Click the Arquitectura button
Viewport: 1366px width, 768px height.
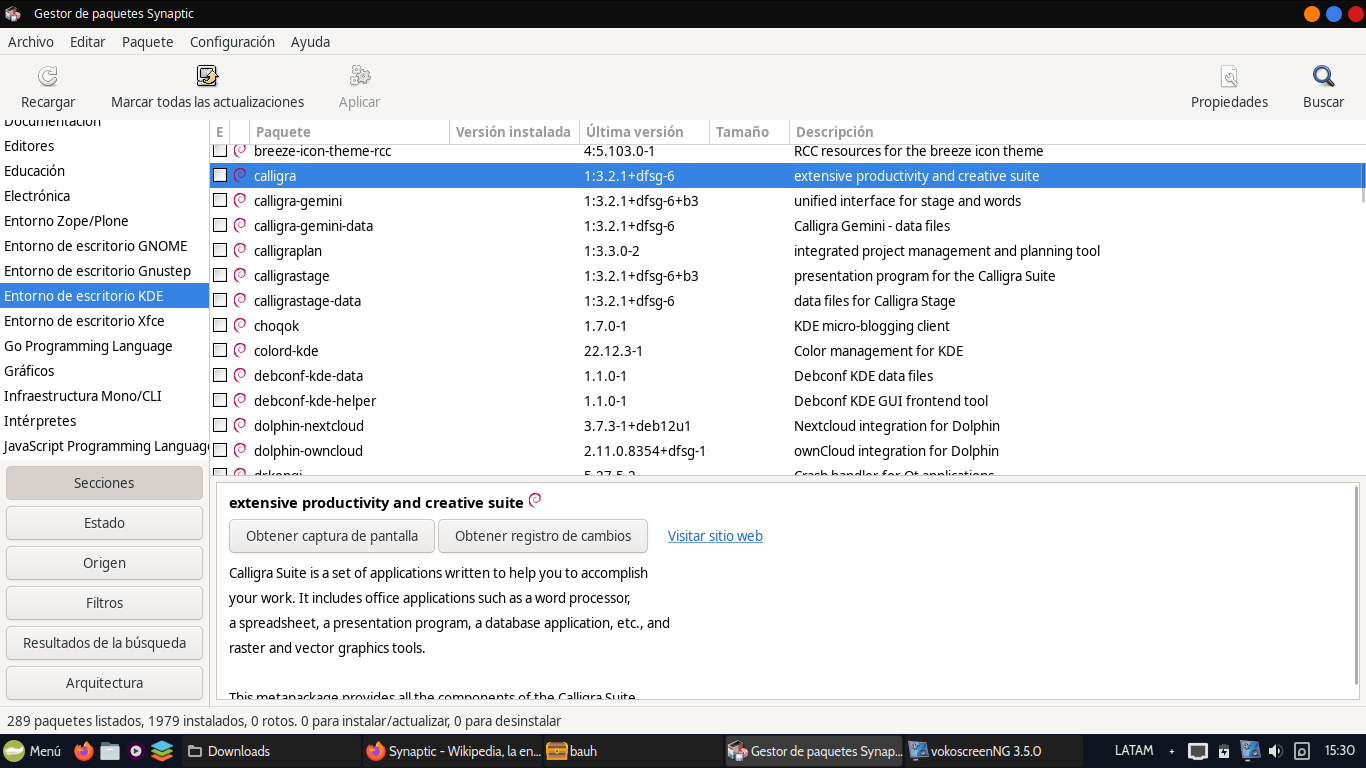104,683
